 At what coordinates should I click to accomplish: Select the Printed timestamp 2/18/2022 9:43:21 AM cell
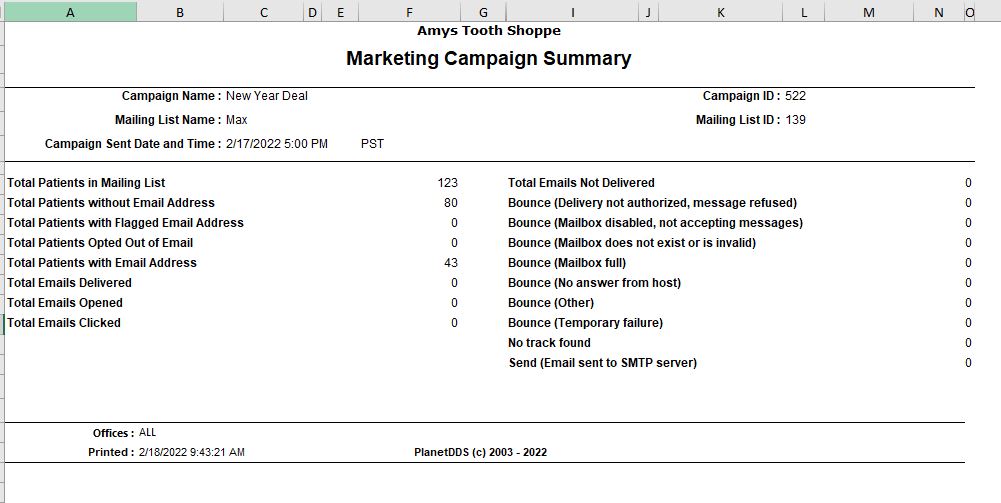tap(192, 452)
